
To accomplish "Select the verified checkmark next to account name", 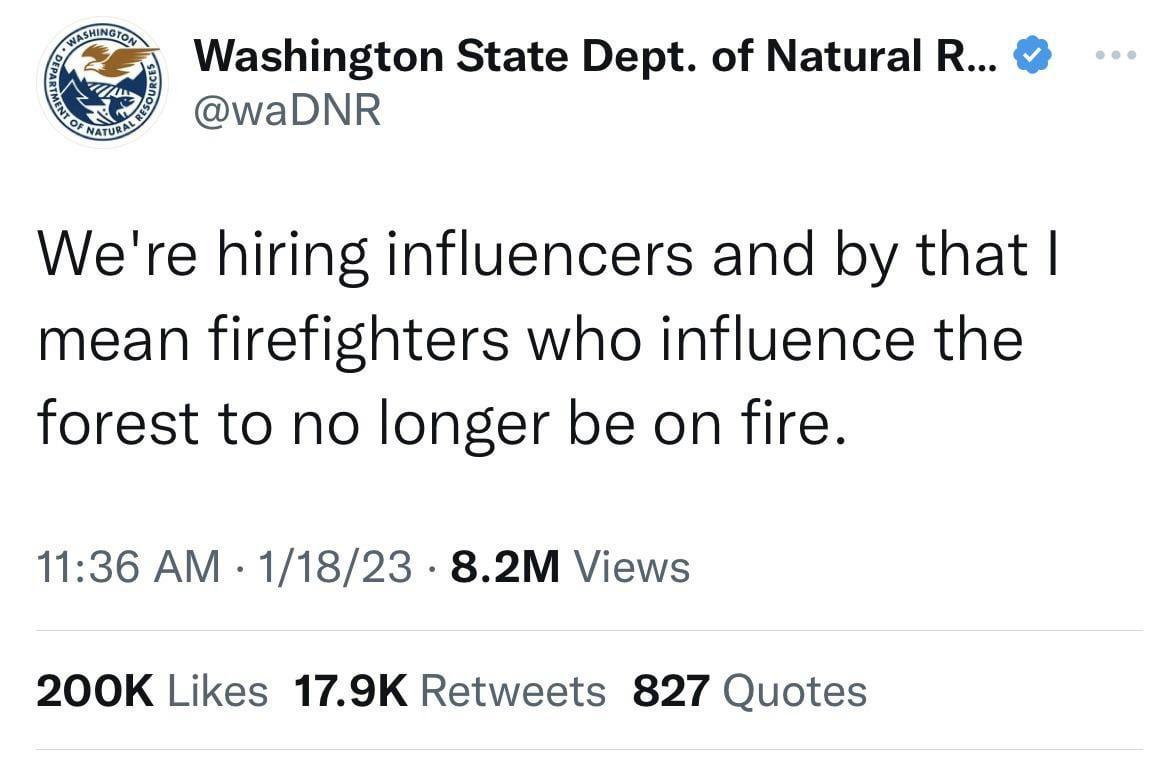I will [x=1034, y=55].
